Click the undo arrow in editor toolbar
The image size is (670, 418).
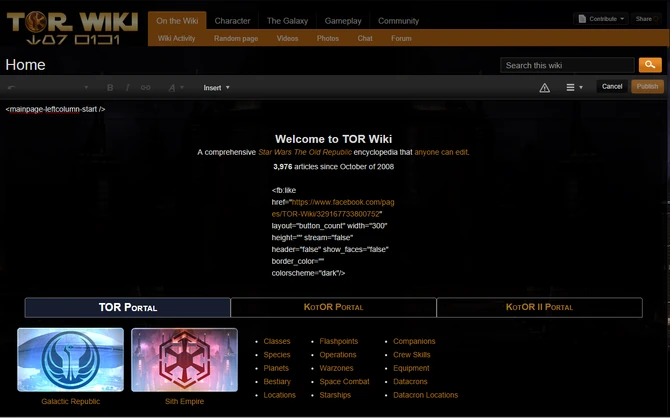[12, 87]
